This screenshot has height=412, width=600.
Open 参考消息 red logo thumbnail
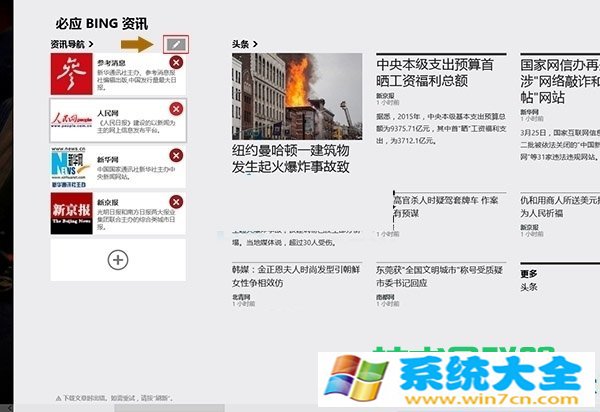[x=72, y=74]
